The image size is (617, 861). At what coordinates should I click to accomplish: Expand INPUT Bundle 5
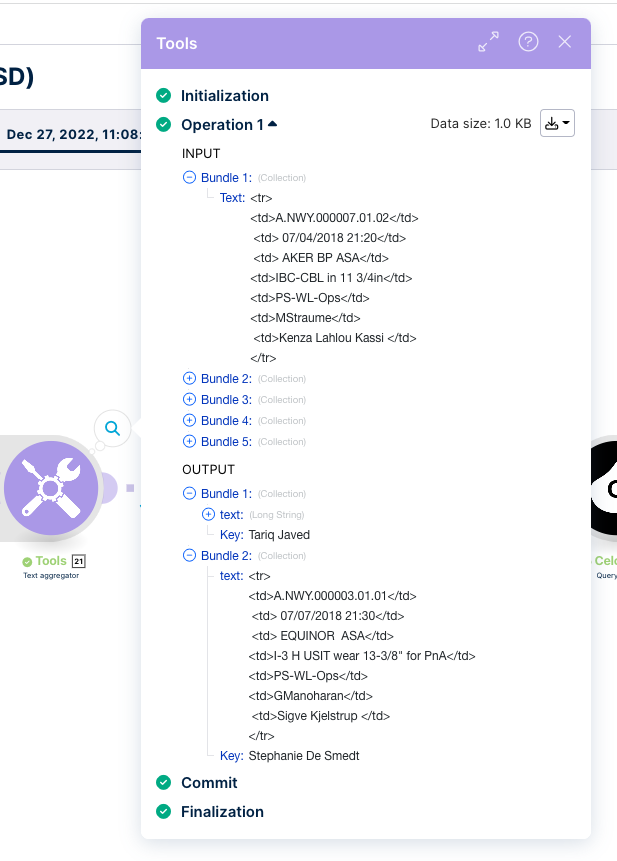[x=189, y=441]
